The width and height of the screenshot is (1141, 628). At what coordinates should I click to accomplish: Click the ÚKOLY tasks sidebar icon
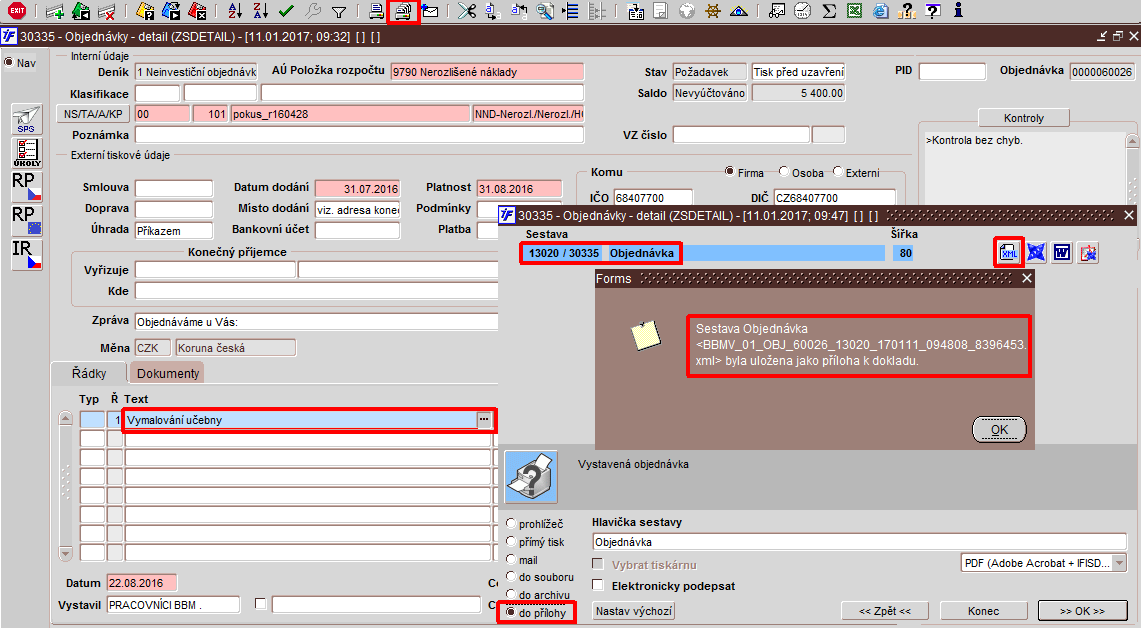tap(26, 153)
